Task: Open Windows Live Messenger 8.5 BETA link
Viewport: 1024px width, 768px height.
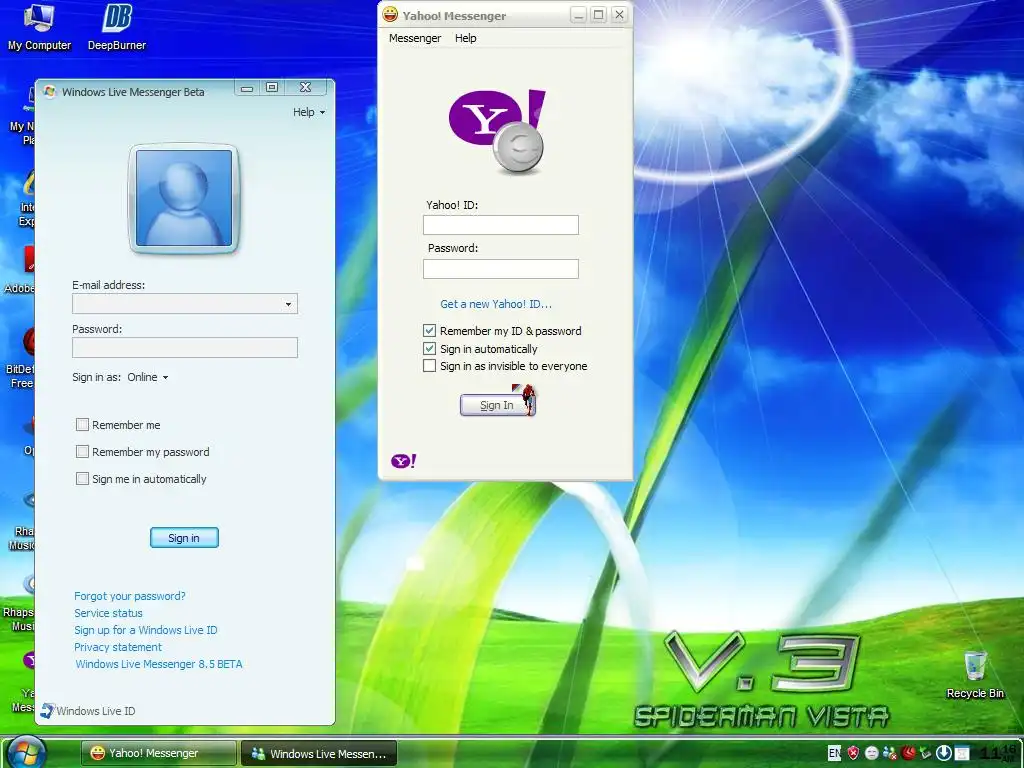Action: (159, 664)
